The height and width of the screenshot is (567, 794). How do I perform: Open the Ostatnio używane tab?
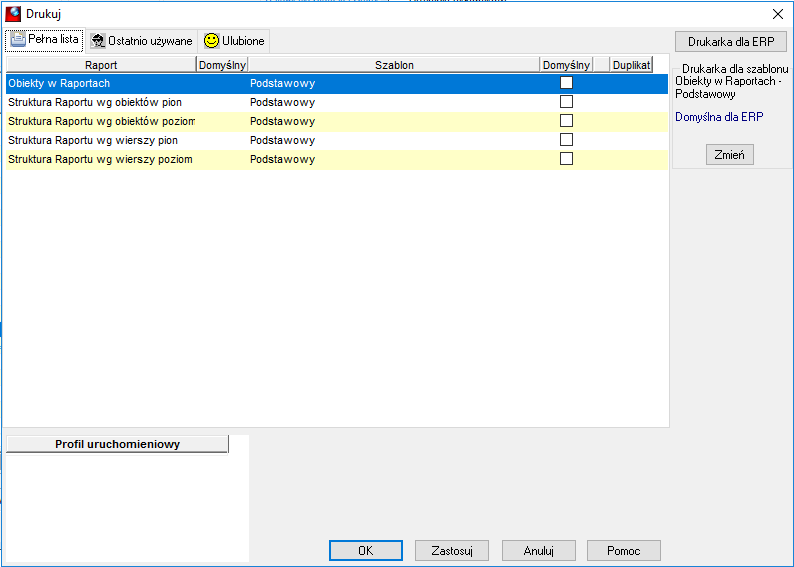142,41
